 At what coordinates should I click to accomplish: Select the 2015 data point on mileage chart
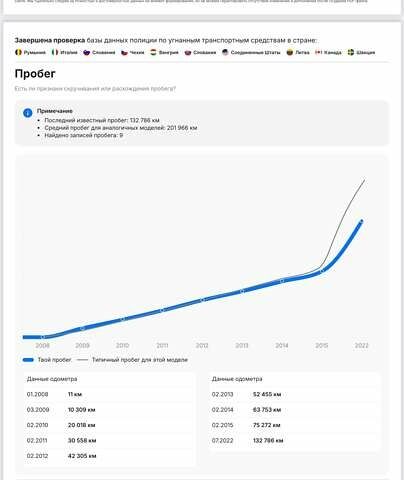(x=322, y=271)
